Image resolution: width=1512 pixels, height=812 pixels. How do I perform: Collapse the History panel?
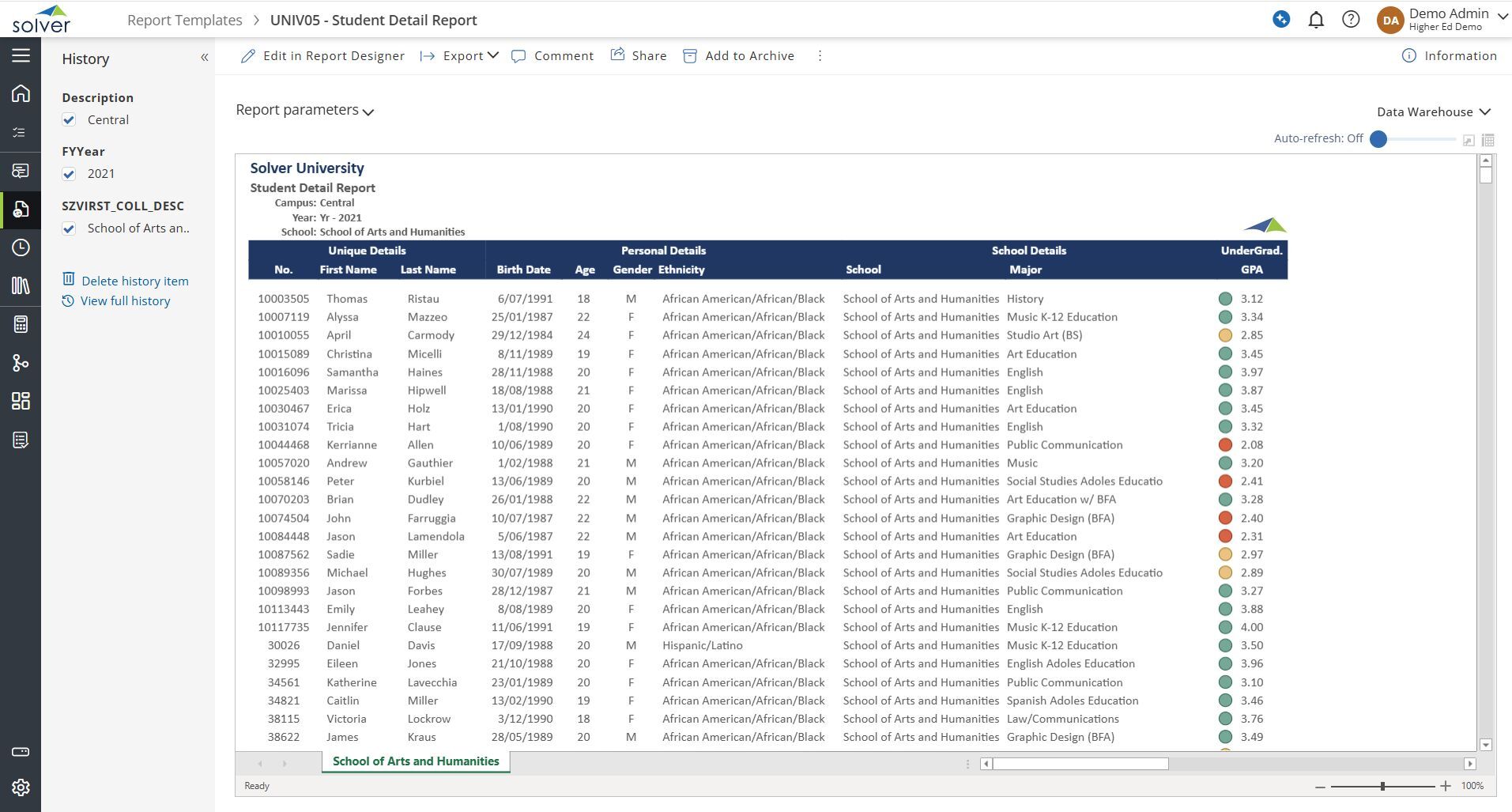point(204,58)
